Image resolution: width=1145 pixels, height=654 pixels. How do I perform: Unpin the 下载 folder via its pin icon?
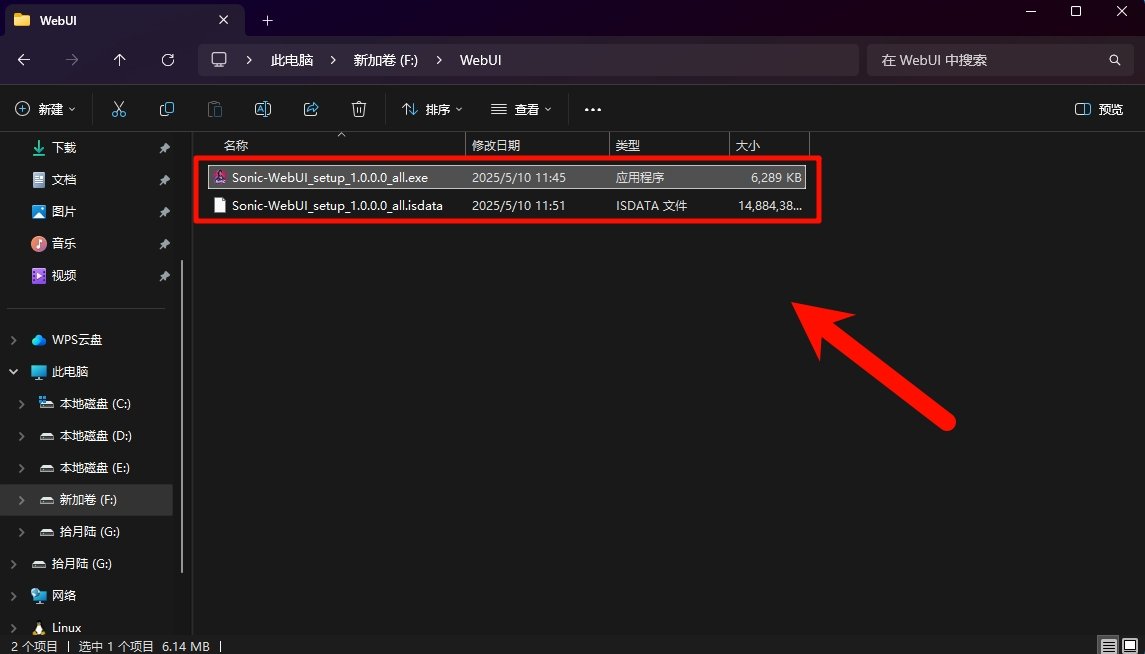coord(163,147)
